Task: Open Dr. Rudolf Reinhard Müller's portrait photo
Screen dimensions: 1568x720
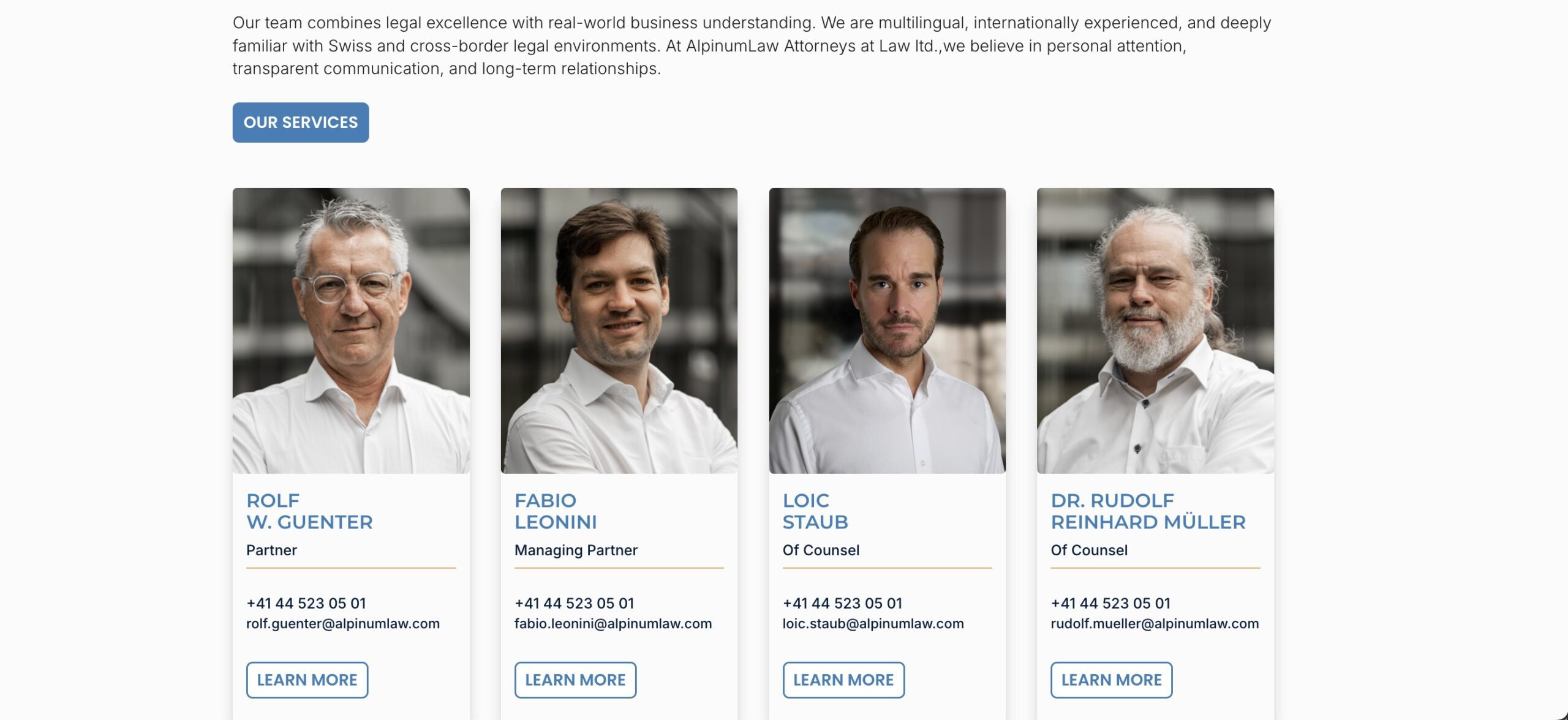Action: point(1155,331)
